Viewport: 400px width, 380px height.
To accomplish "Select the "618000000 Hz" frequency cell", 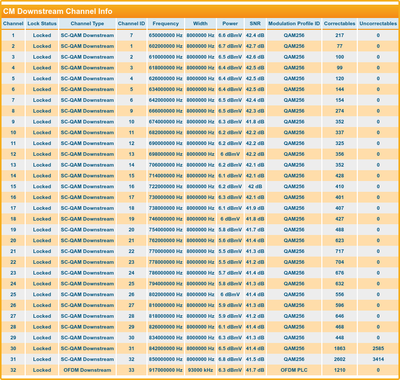I will tap(166, 68).
